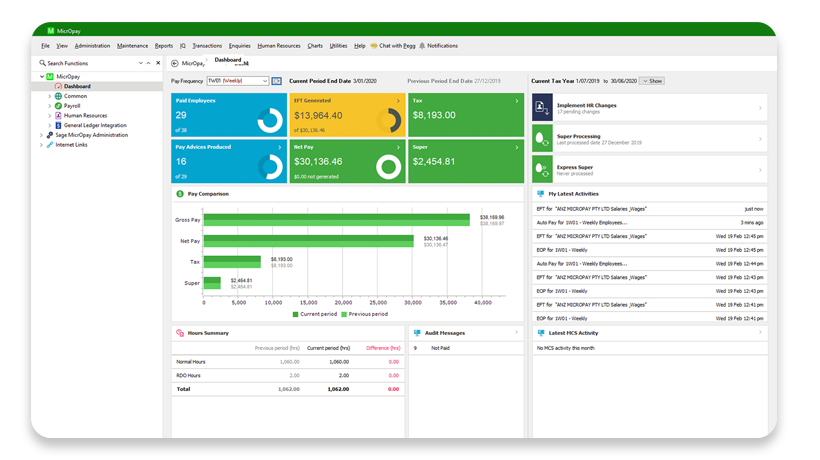
Task: Close the Search Functions panel with X
Action: tap(158, 63)
